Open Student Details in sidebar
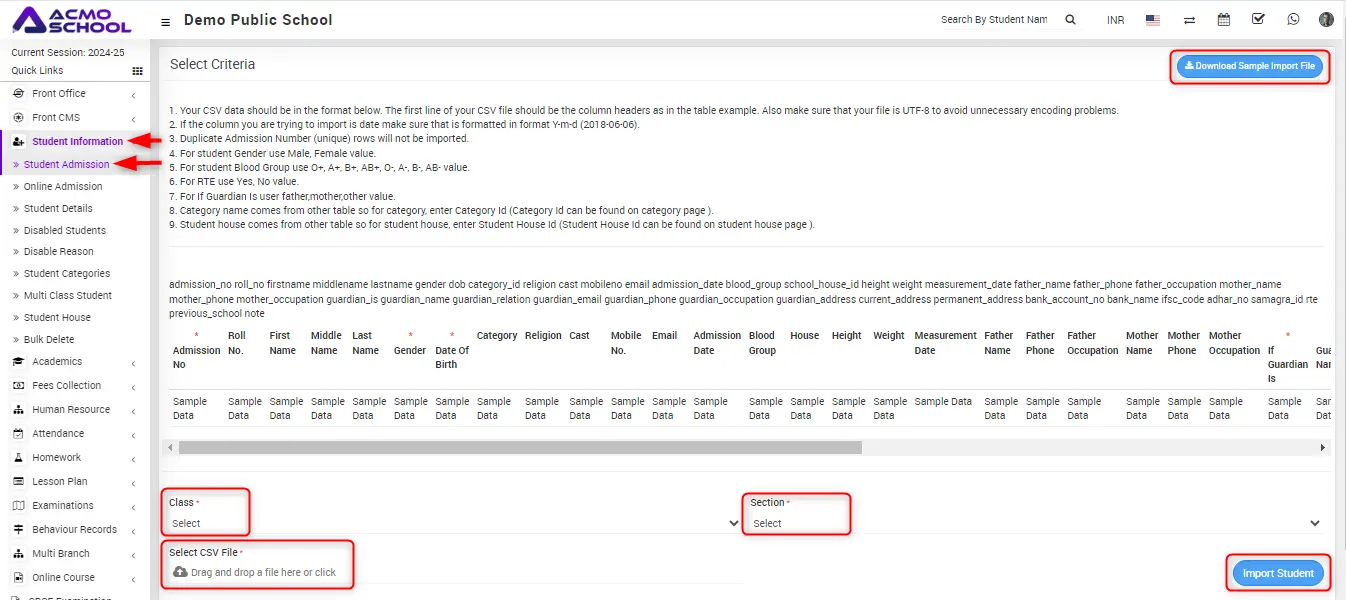 58,209
